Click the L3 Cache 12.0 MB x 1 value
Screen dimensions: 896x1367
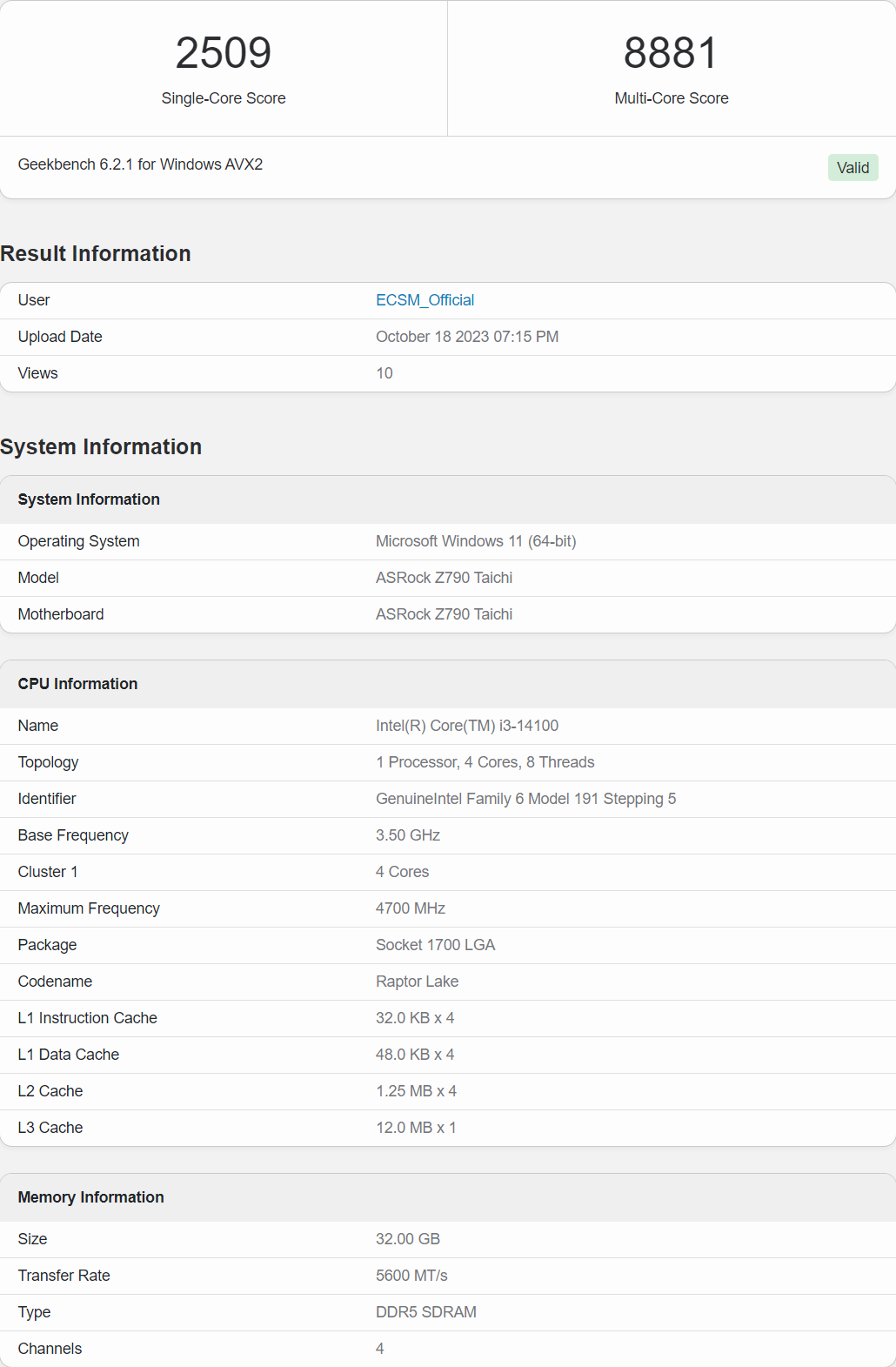(x=416, y=1128)
